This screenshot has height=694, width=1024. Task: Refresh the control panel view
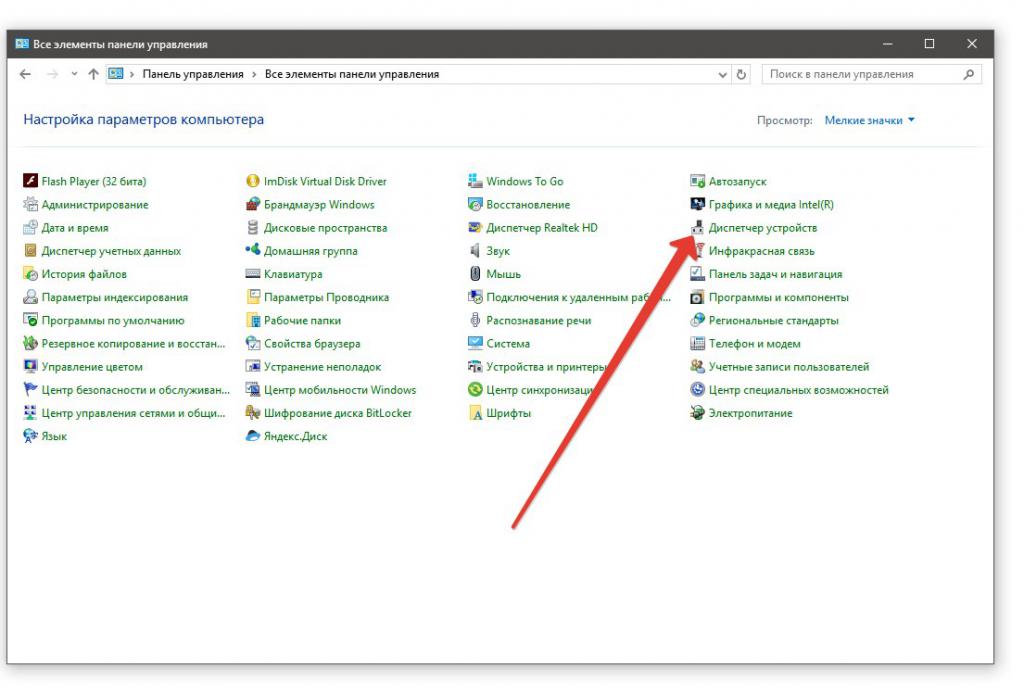741,74
